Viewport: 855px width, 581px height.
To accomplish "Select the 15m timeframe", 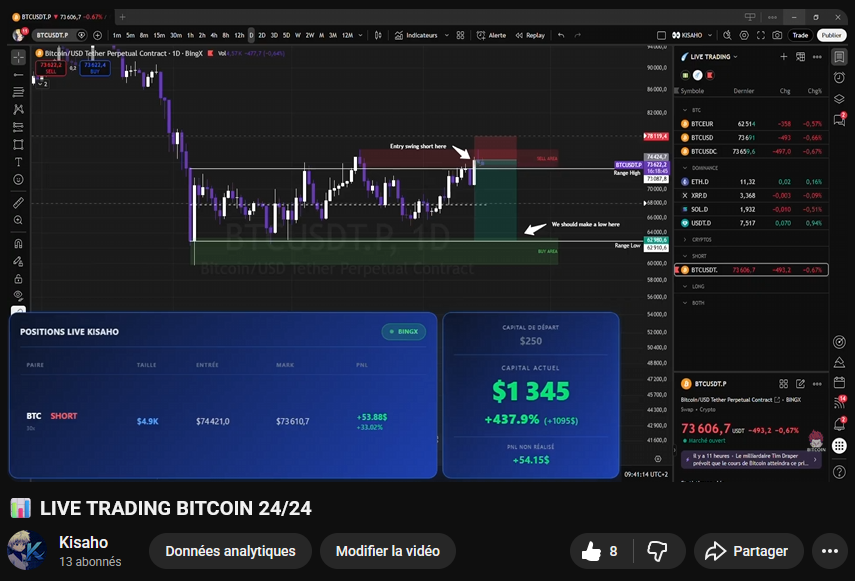I will click(159, 35).
